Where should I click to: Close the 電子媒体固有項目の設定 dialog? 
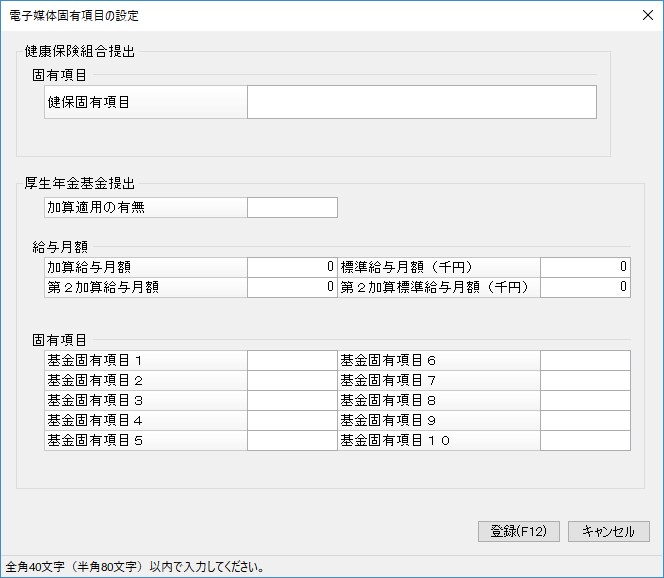click(x=647, y=15)
